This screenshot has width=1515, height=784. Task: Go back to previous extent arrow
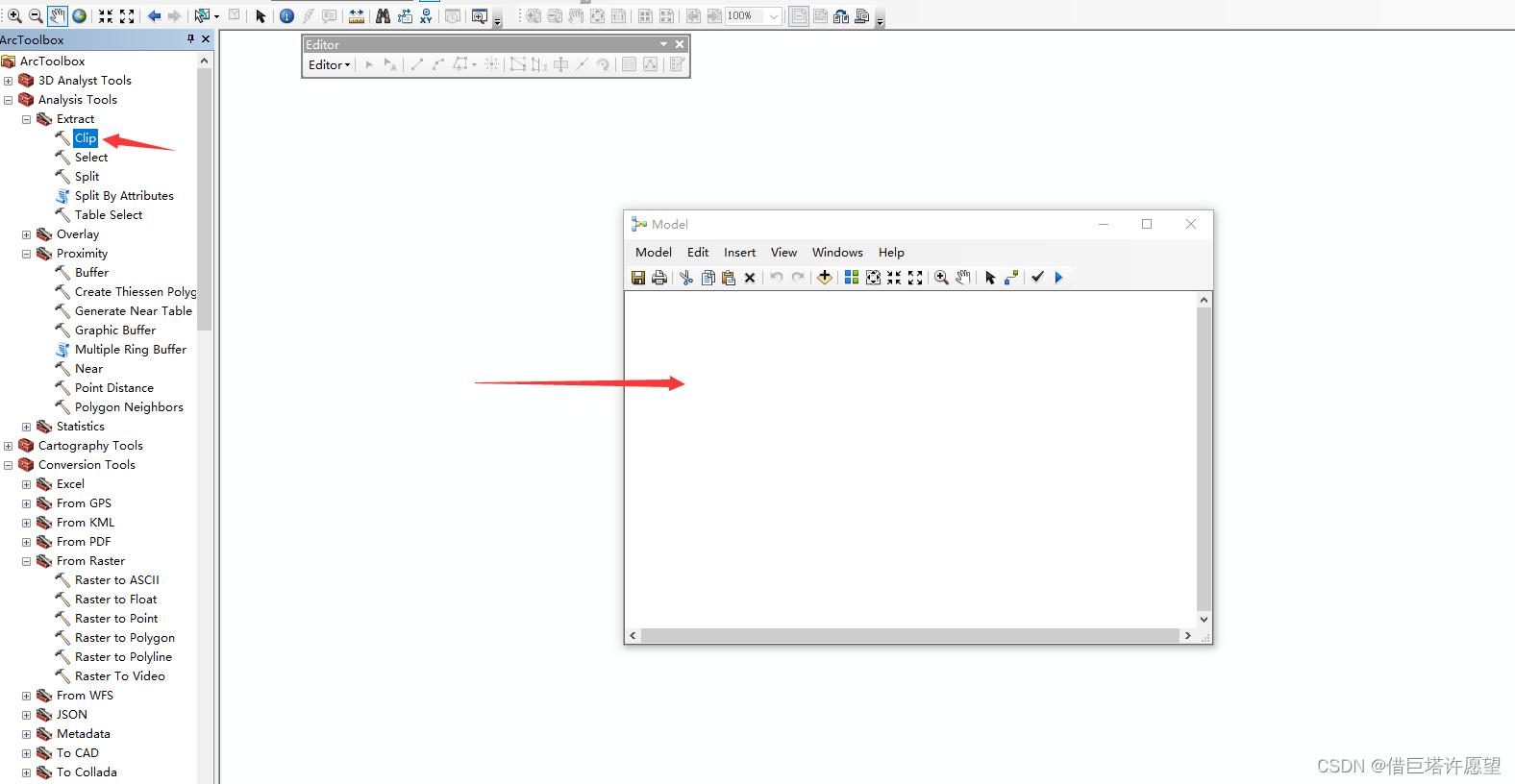(154, 16)
